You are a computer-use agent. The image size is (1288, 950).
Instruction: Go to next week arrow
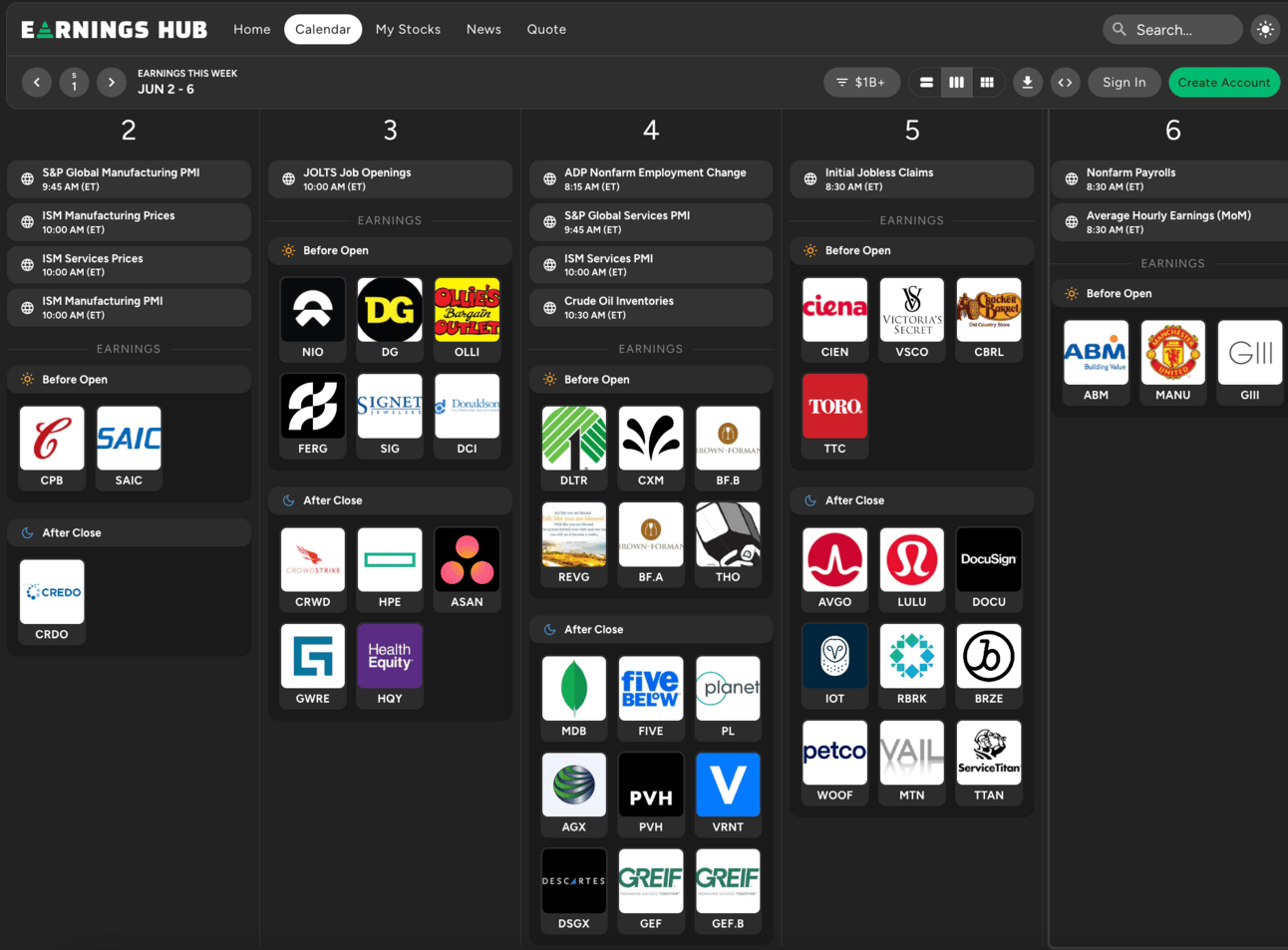(x=112, y=82)
